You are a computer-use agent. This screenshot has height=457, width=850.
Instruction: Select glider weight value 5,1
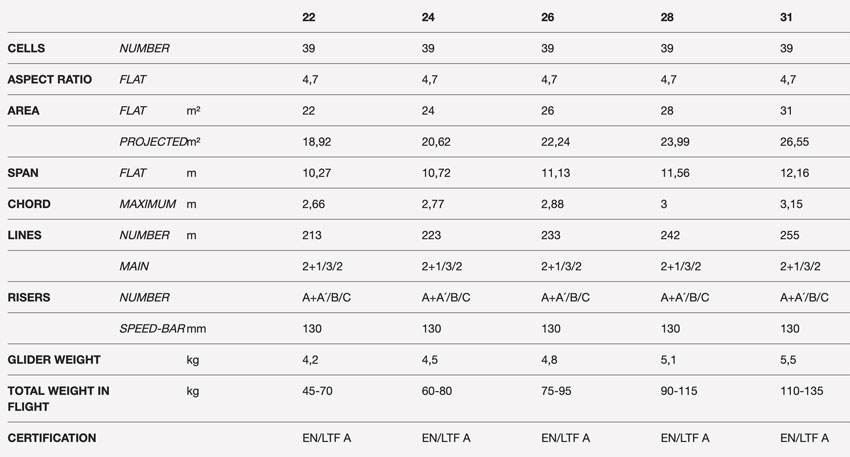(668, 360)
